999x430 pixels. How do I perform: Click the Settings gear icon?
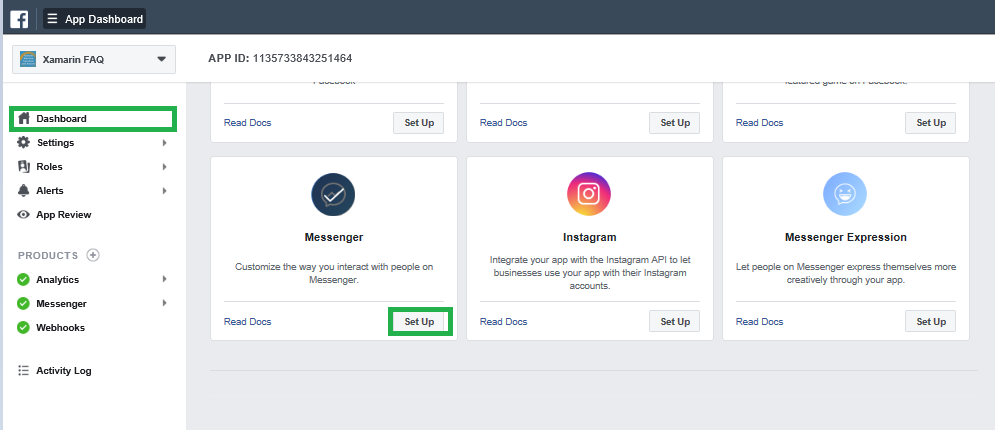(24, 142)
